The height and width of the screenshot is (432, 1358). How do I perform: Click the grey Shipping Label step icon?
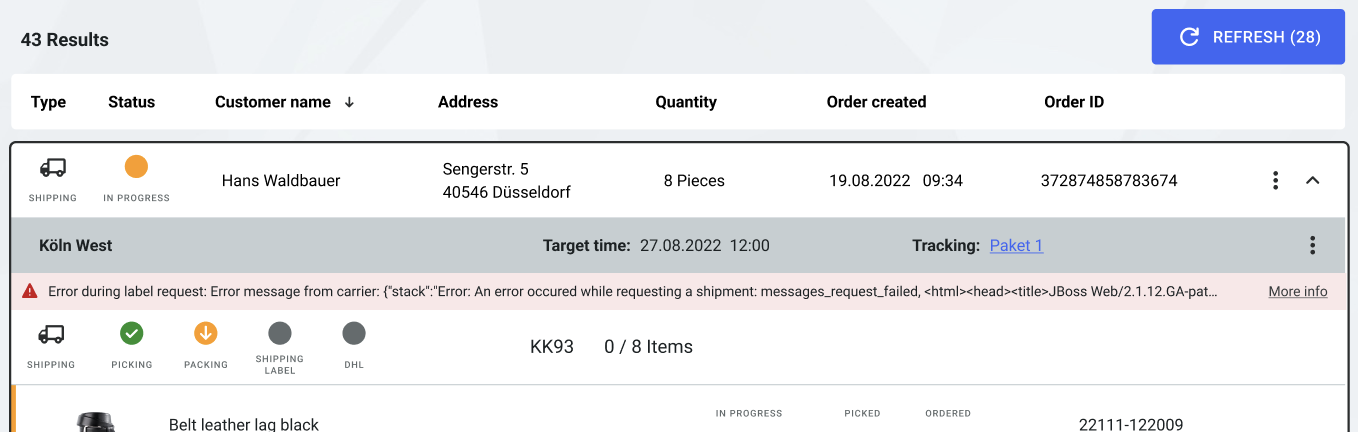click(280, 334)
